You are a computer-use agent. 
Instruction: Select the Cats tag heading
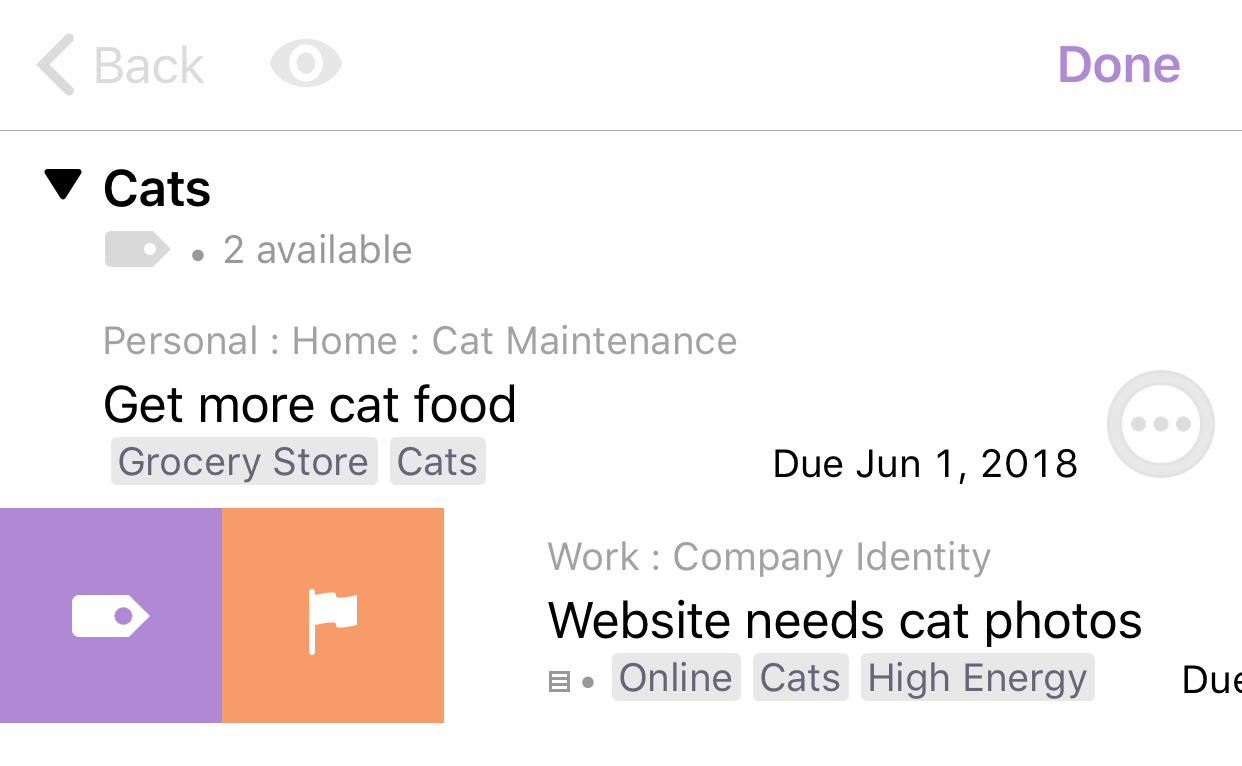(x=157, y=188)
